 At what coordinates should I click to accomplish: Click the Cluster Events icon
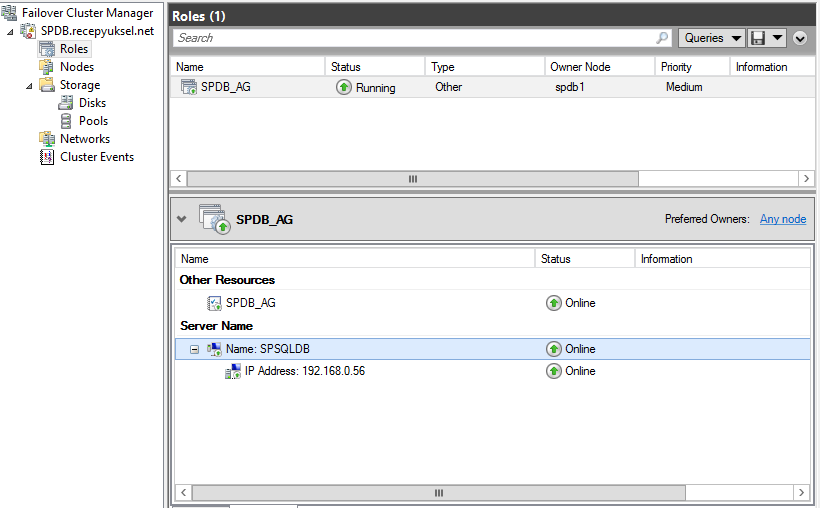click(47, 157)
